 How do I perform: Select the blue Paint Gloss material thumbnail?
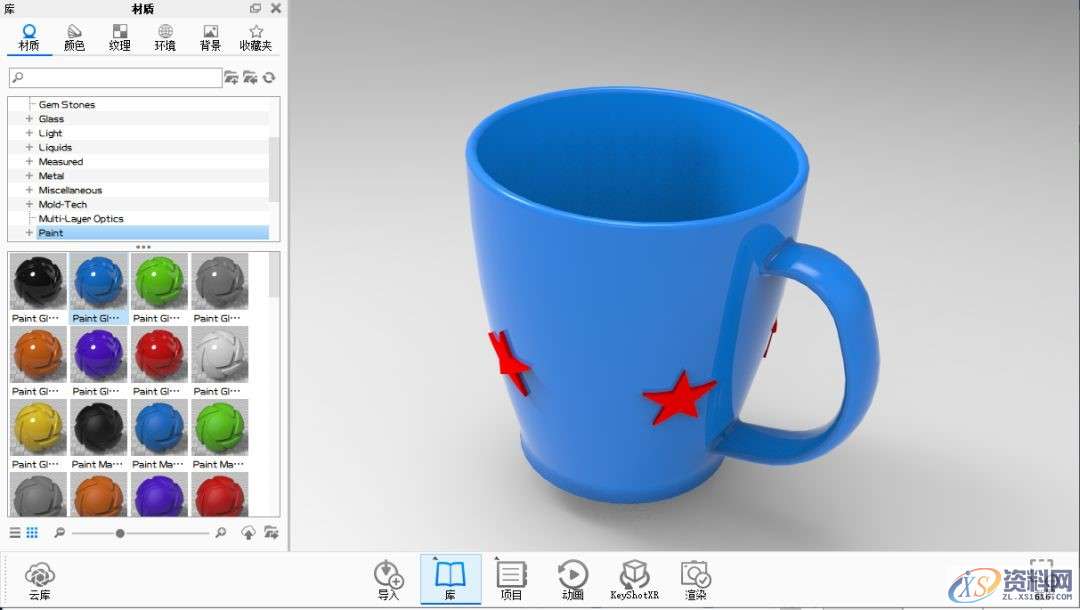click(98, 281)
